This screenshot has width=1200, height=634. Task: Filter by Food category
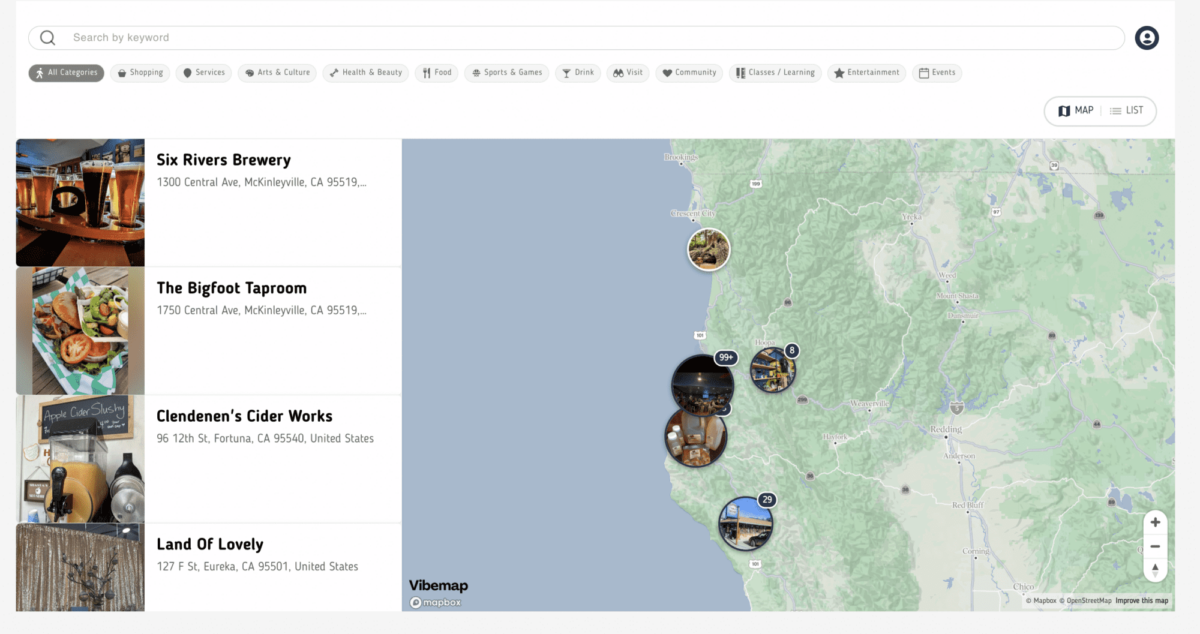click(437, 73)
